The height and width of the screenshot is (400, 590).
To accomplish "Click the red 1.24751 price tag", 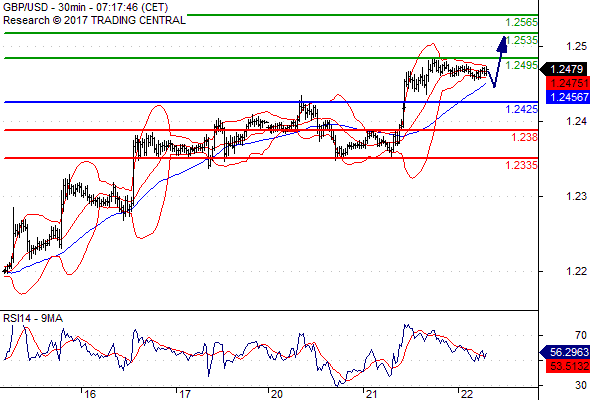I will (568, 83).
